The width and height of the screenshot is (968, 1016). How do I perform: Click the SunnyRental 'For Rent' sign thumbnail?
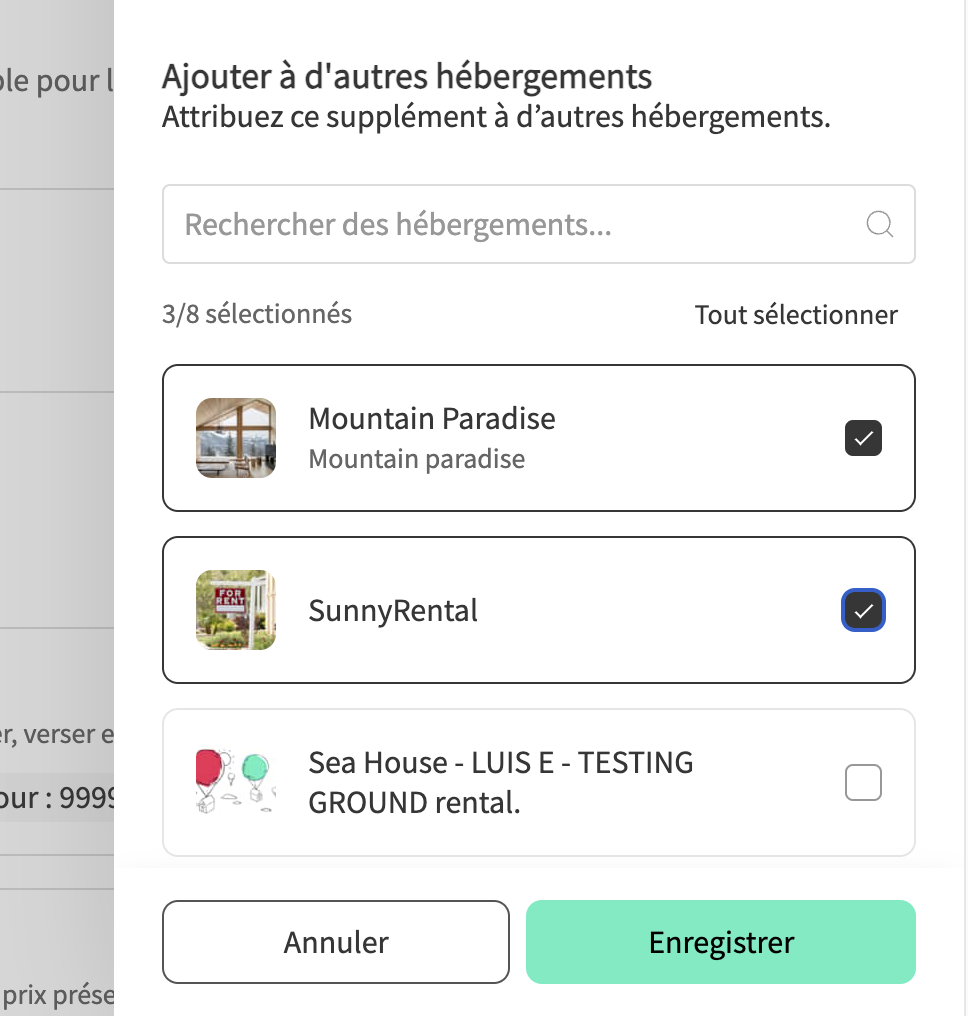(x=236, y=610)
